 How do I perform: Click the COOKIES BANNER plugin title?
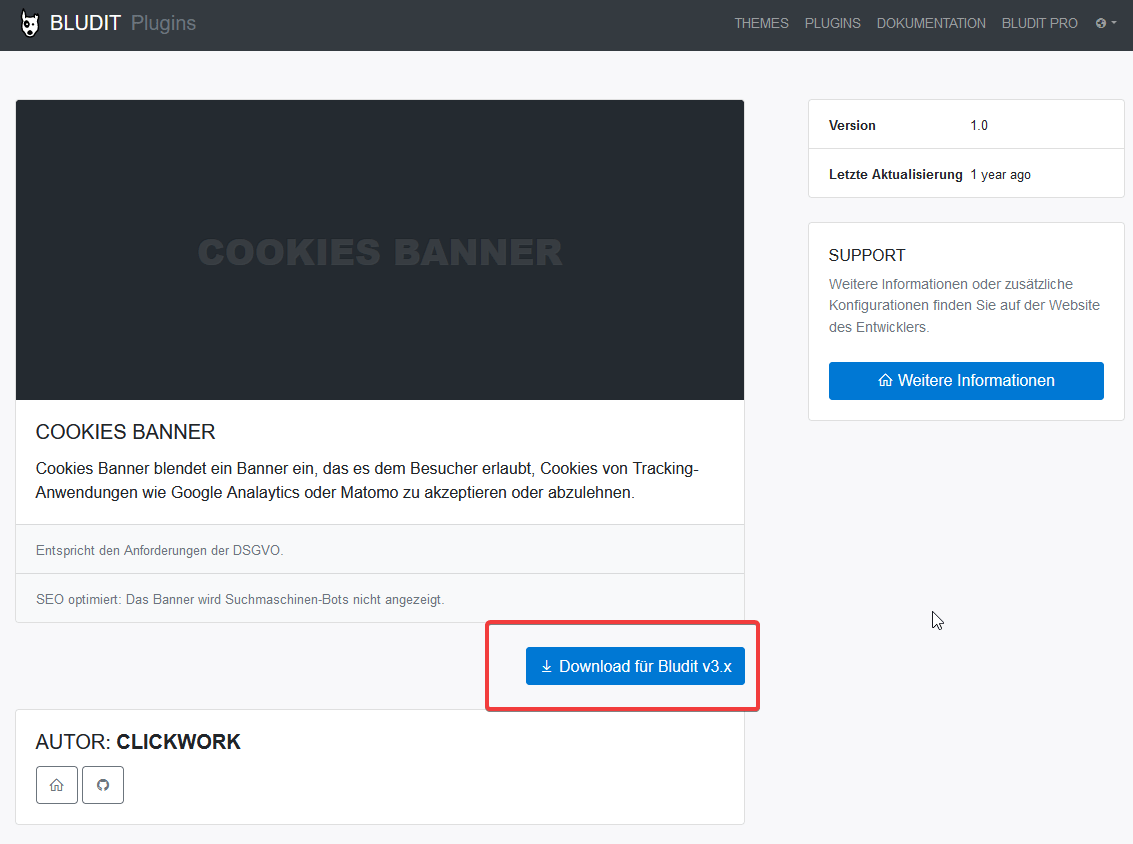coord(126,432)
